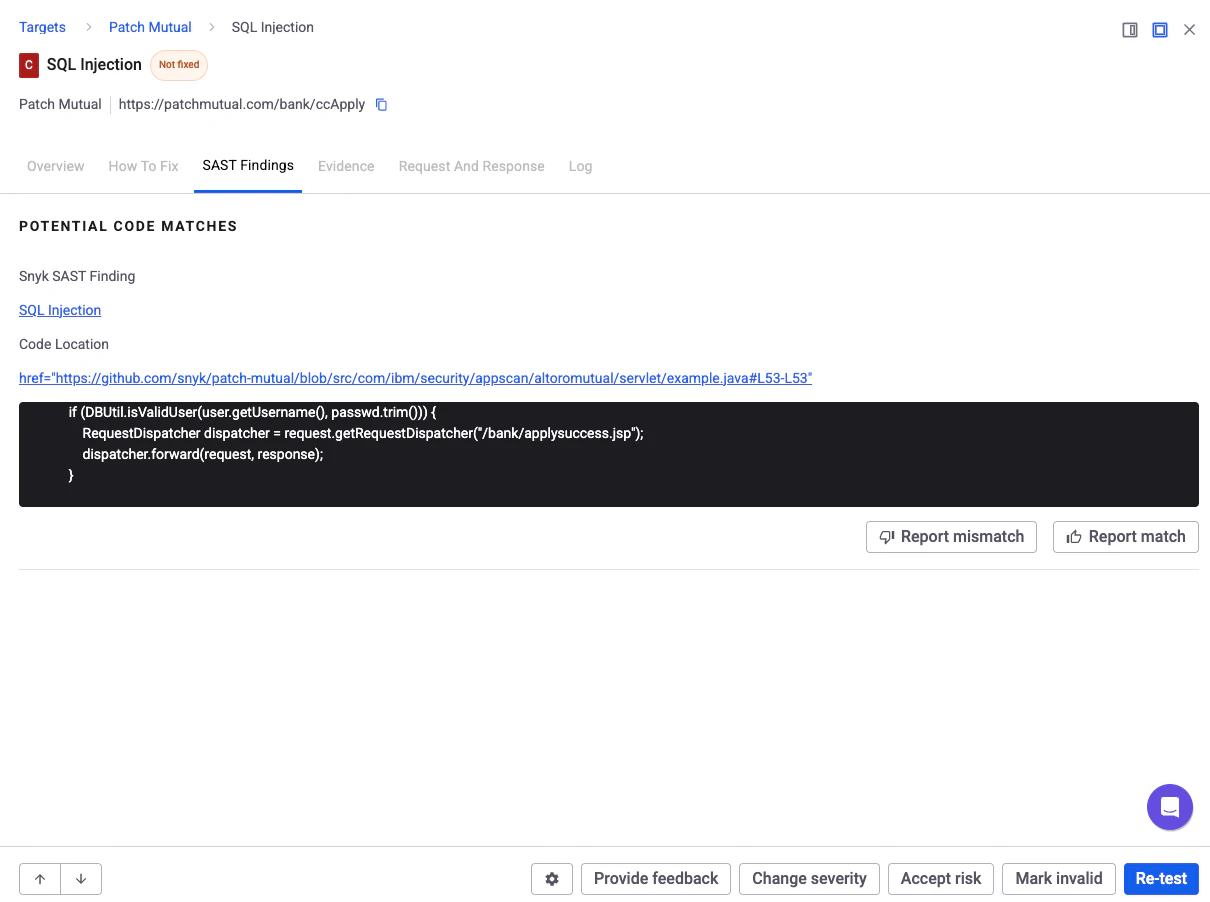Click Mark invalid button
The image size is (1210, 902).
(x=1059, y=879)
